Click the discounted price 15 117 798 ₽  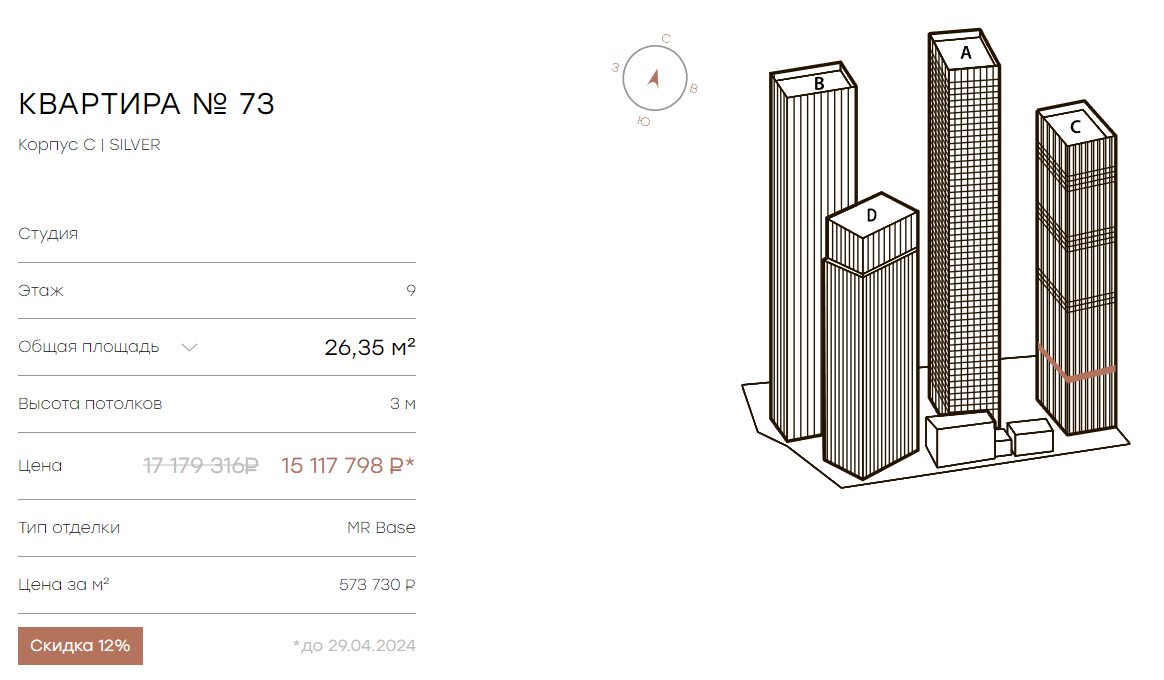(x=347, y=465)
